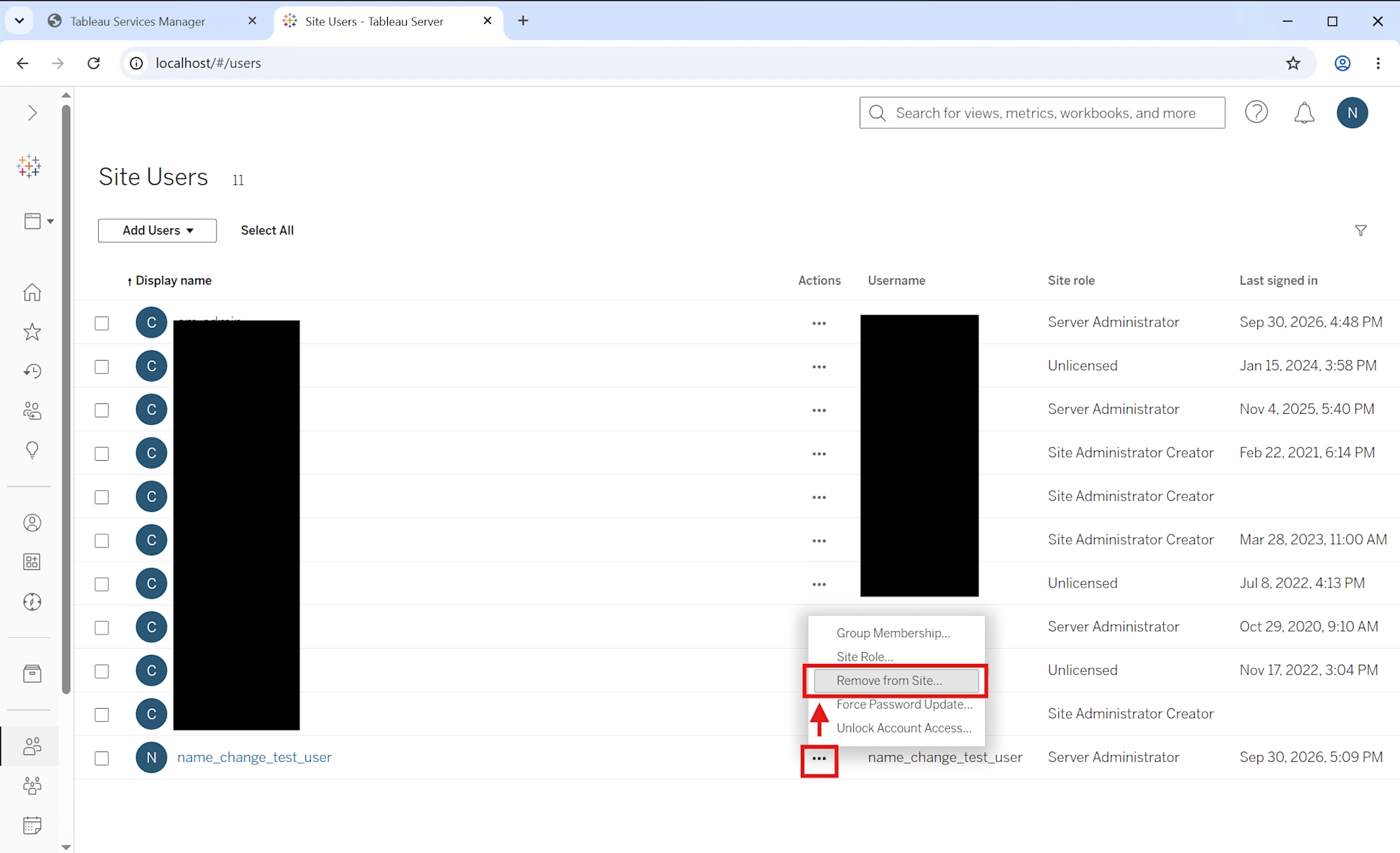Open External Assets icon in sidebar
The image size is (1400, 853).
coord(32,674)
